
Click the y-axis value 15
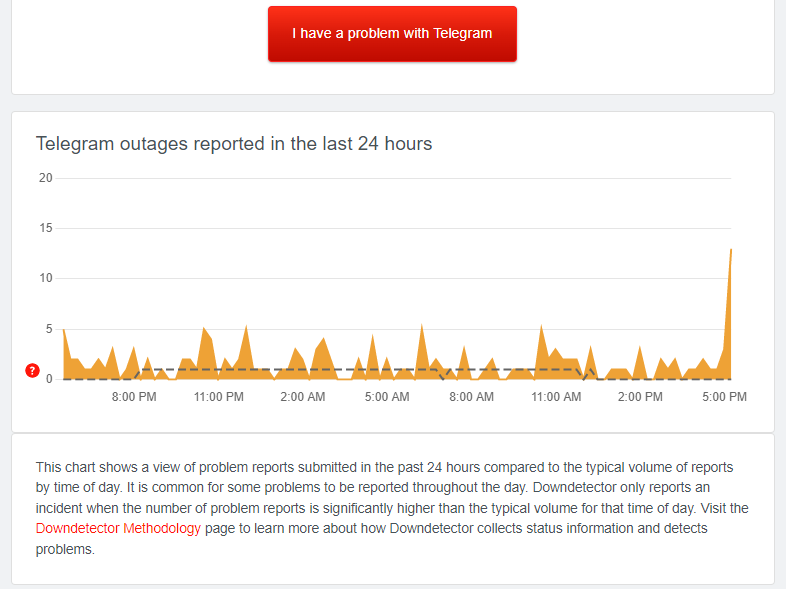[x=46, y=228]
